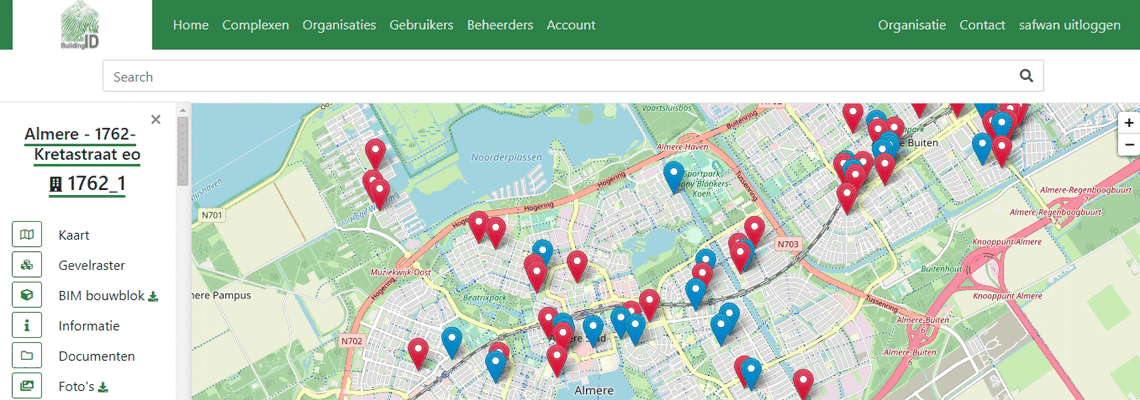The height and width of the screenshot is (400, 1140).
Task: Click the Documenten folder icon
Action: coord(26,356)
